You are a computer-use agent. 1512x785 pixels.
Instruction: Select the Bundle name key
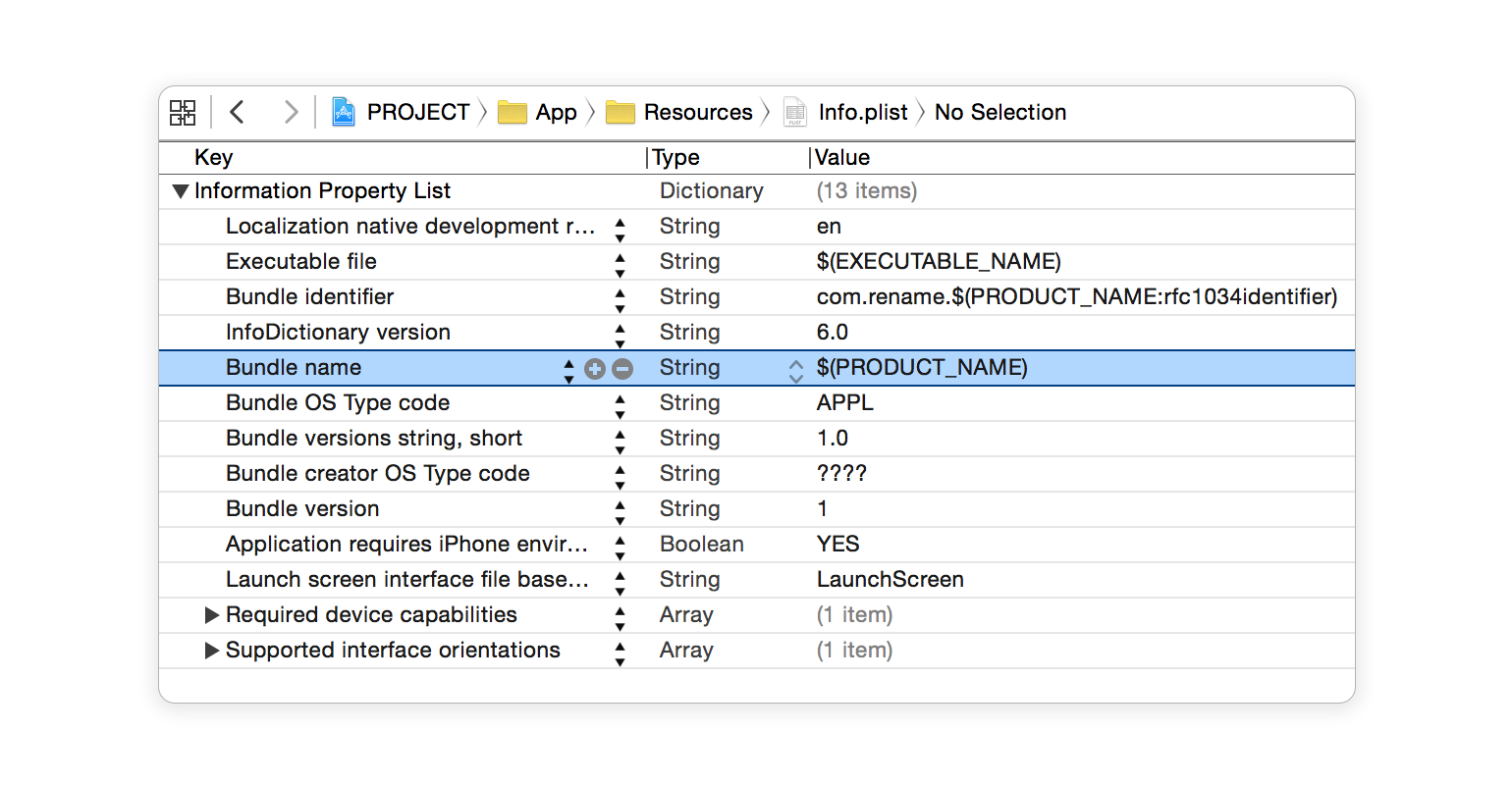click(x=294, y=368)
